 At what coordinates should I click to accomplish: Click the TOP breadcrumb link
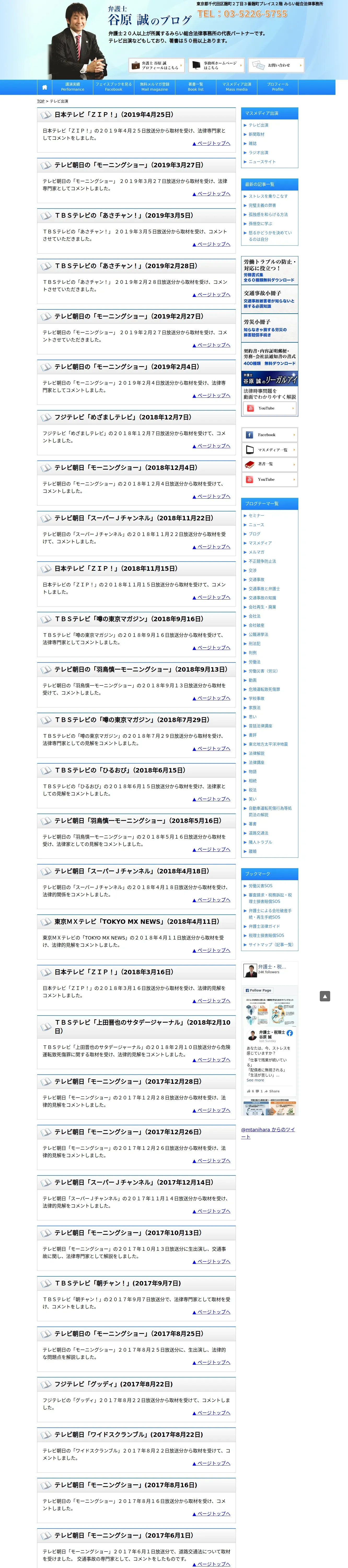point(41,101)
